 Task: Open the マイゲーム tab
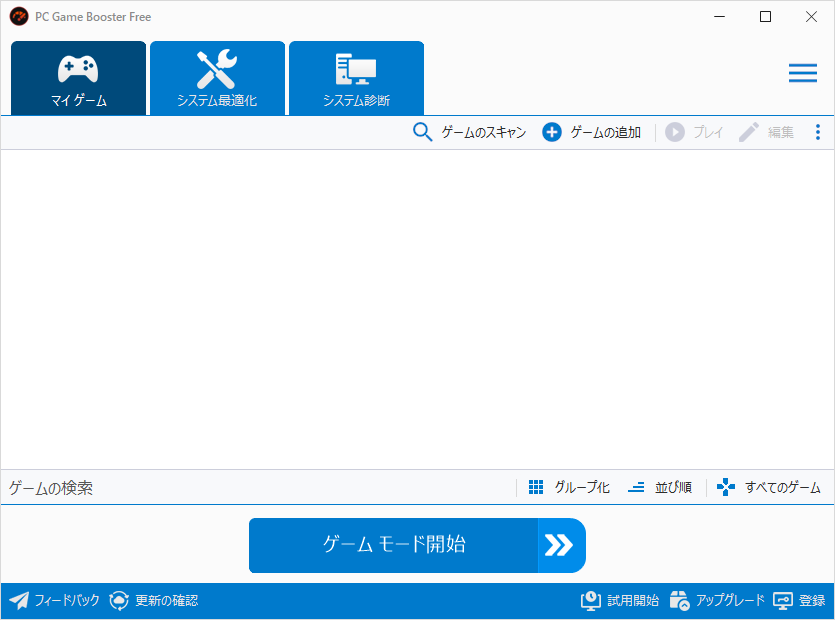[78, 78]
